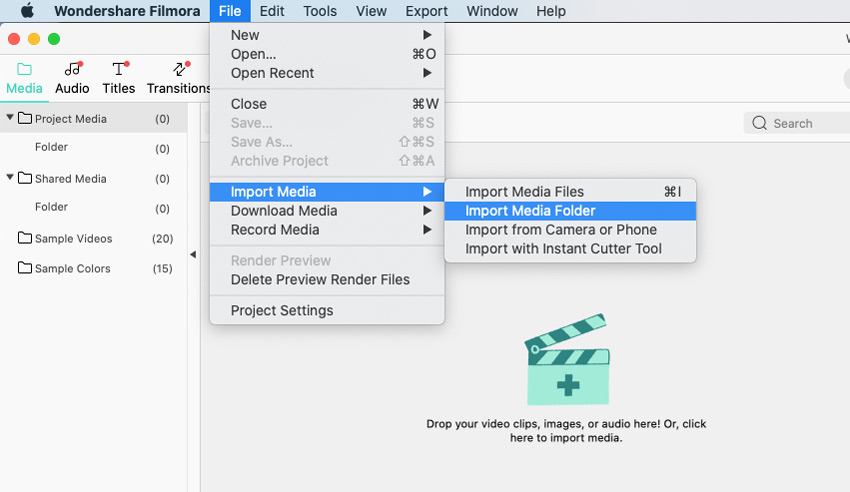Collapse the Shared Media tree
The width and height of the screenshot is (850, 492).
coord(10,177)
